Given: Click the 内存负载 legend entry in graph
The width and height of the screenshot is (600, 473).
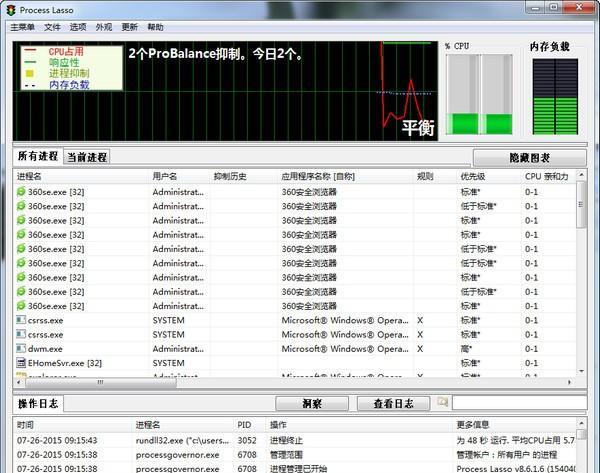Looking at the screenshot, I should tap(69, 85).
